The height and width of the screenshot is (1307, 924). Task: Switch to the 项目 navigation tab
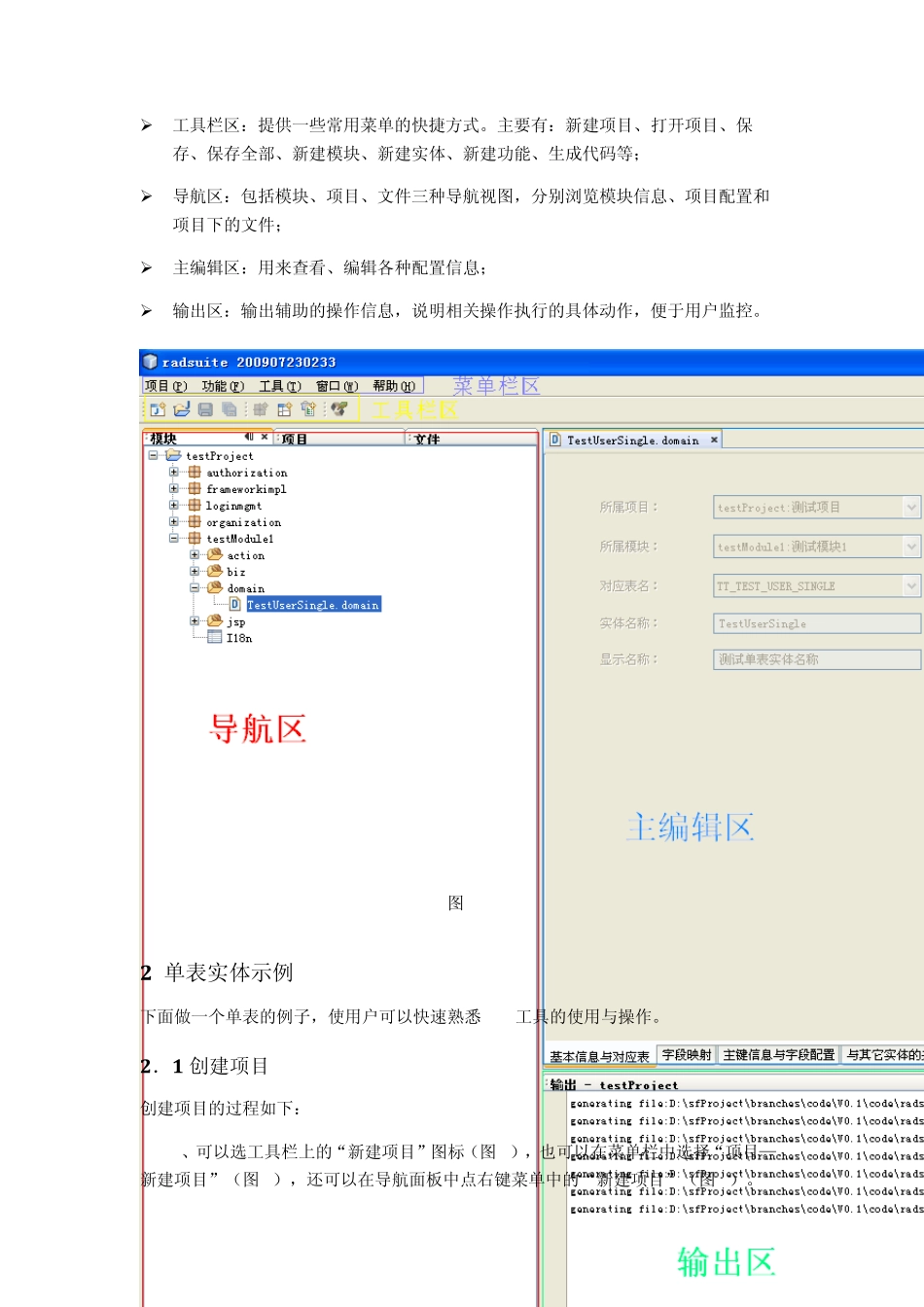click(x=340, y=439)
